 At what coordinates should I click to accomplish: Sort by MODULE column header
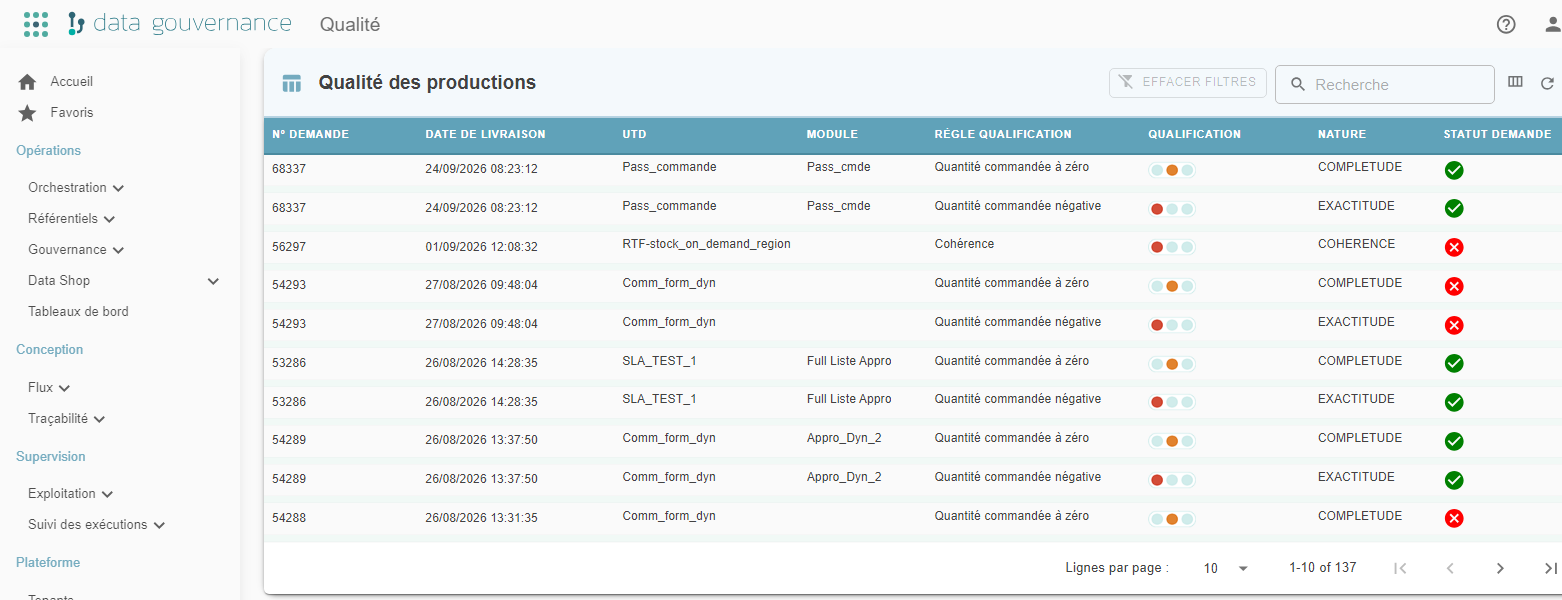point(832,134)
